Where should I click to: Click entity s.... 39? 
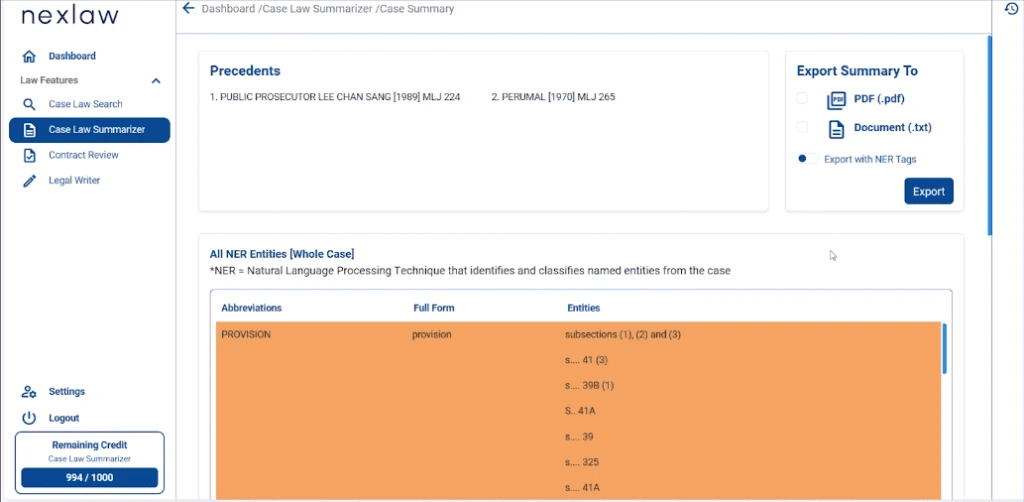pos(579,437)
